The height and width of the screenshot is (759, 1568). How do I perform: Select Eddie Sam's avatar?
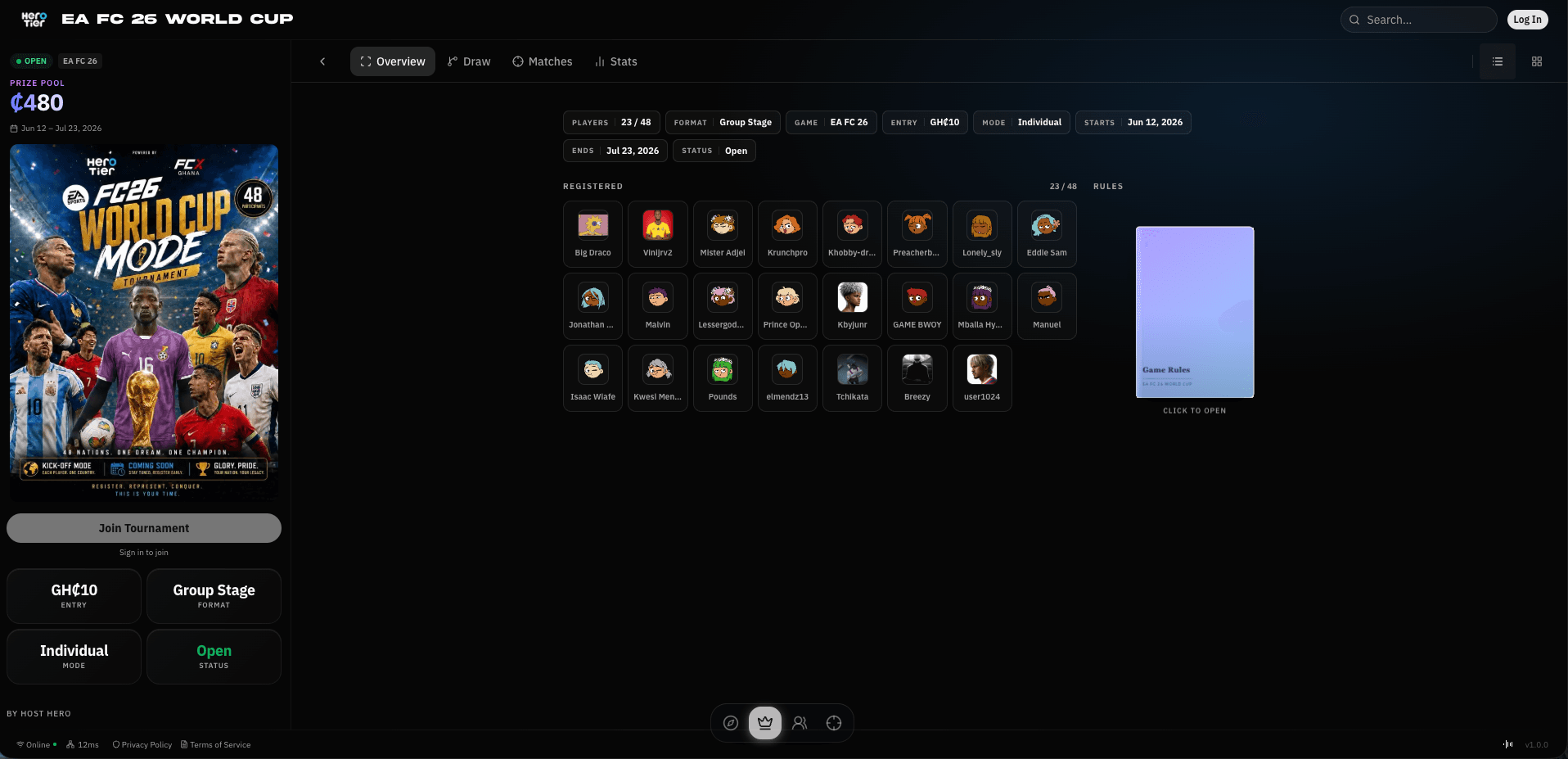(x=1047, y=225)
